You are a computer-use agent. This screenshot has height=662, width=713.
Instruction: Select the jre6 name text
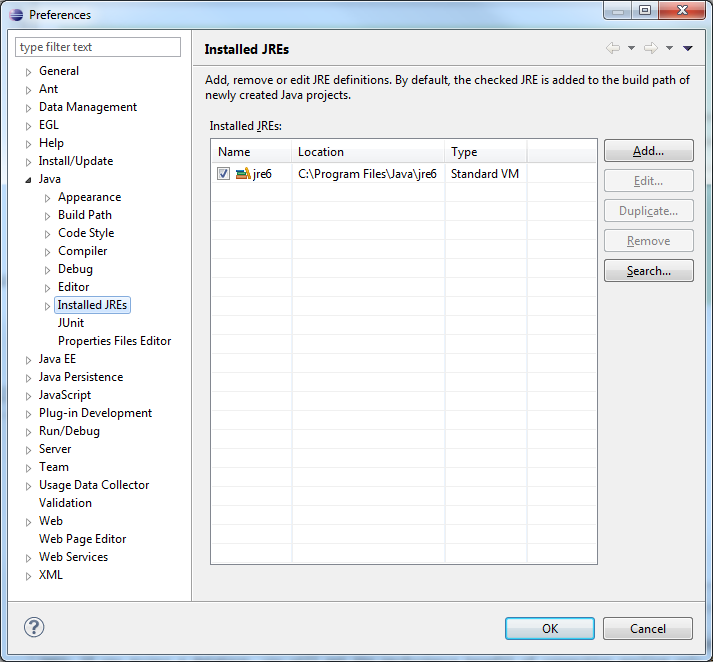click(262, 174)
